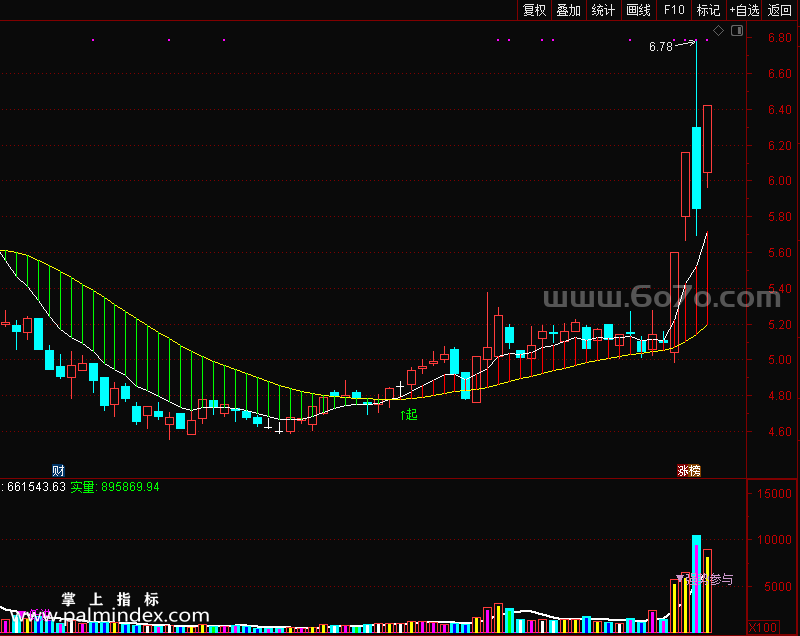
Task: Click the 6.80 price axis label
Action: coord(780,38)
